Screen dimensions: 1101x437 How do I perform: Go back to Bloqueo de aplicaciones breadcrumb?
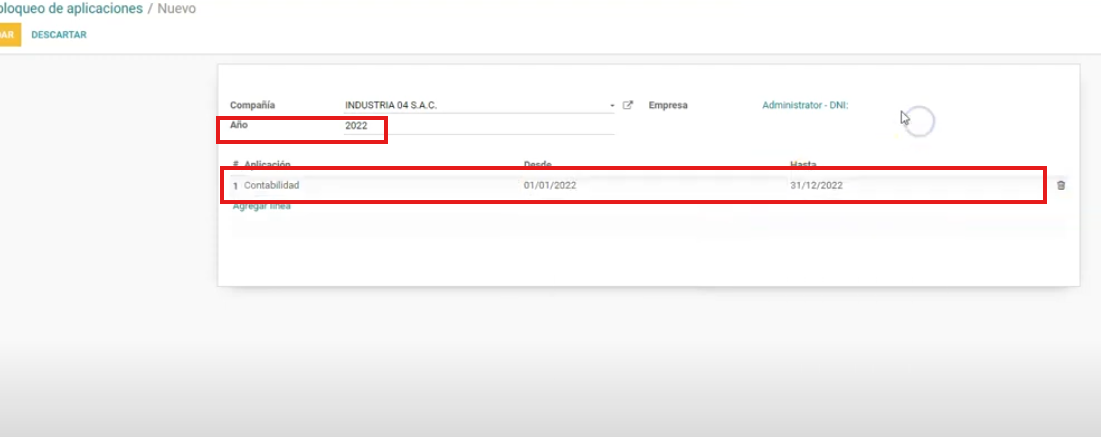[x=71, y=9]
